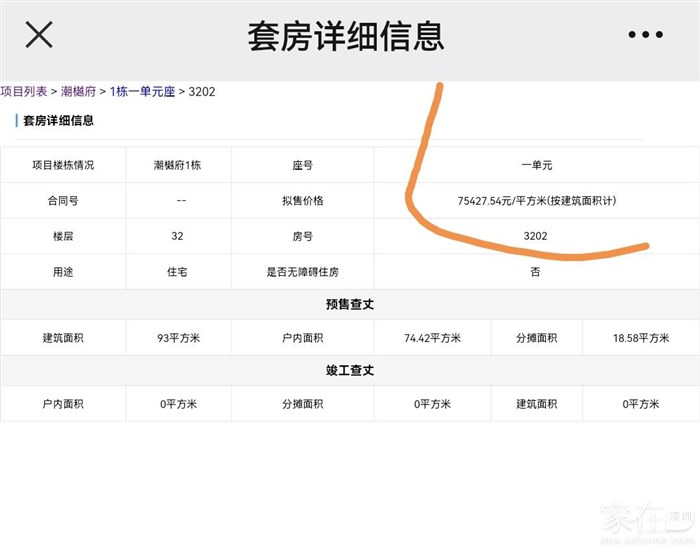Select the 93平方米 building area value
The image size is (700, 547).
click(x=178, y=338)
